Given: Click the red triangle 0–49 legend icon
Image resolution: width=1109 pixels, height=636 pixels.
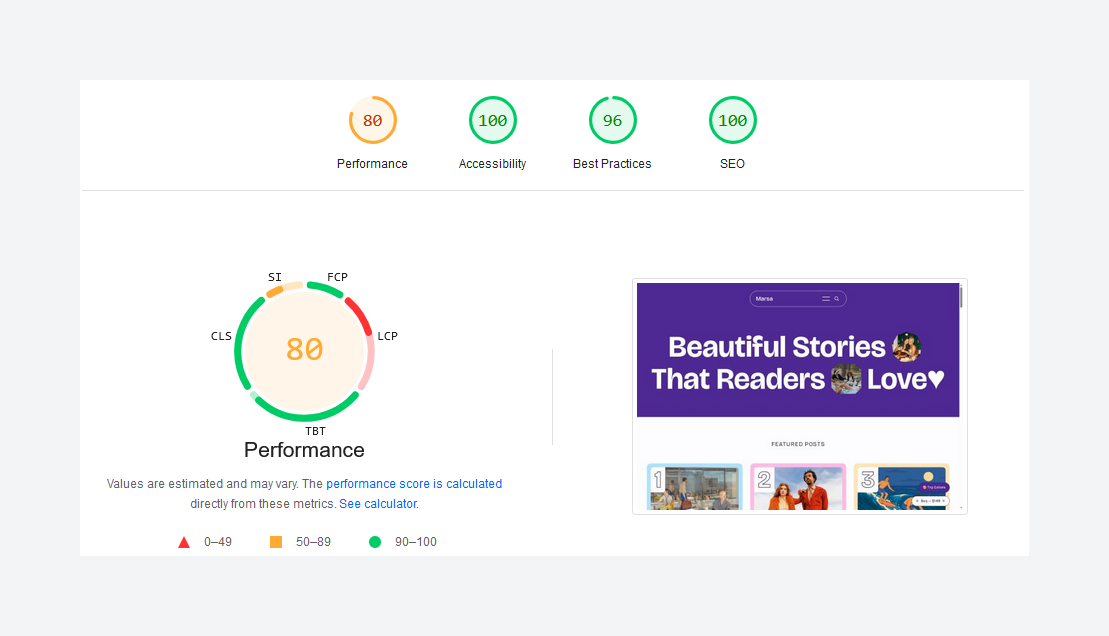Looking at the screenshot, I should click(x=184, y=543).
